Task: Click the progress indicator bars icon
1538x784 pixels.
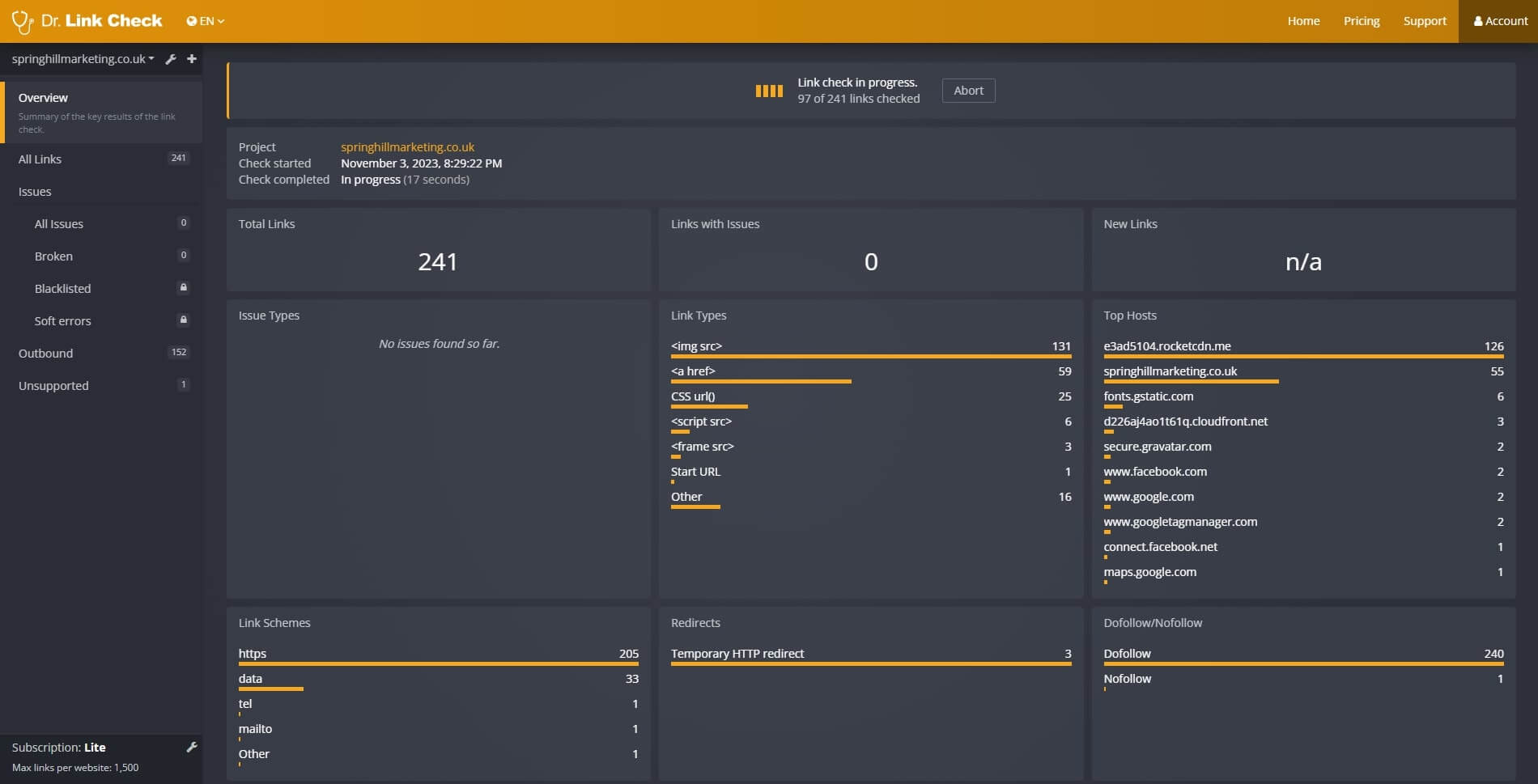Action: 769,91
